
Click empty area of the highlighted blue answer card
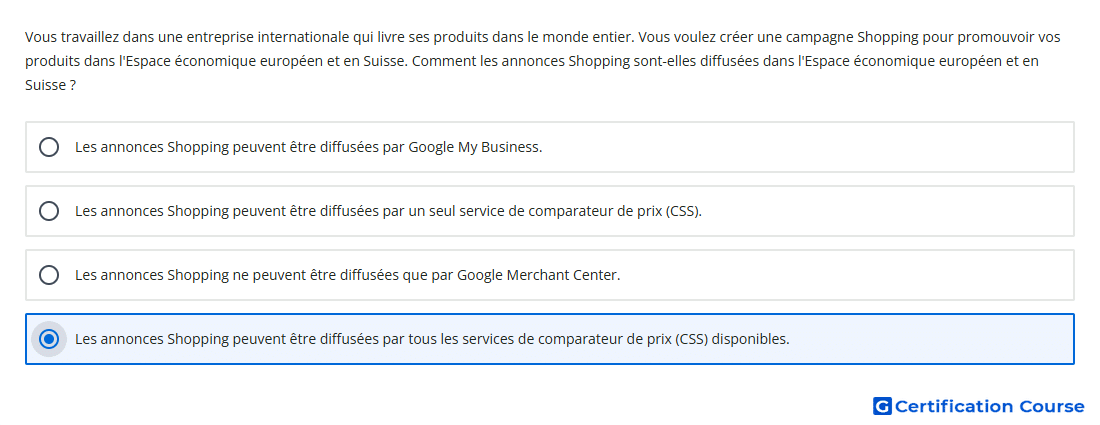tap(933, 339)
